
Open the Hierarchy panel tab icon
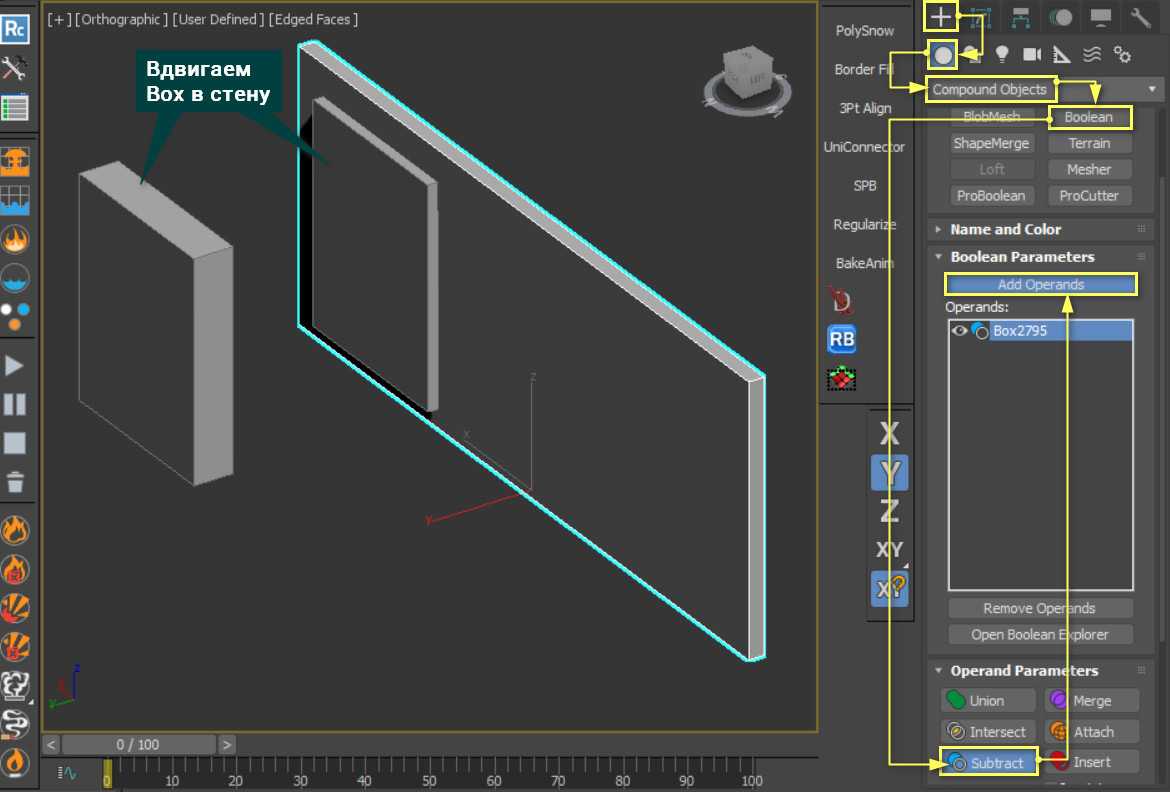pos(1021,16)
